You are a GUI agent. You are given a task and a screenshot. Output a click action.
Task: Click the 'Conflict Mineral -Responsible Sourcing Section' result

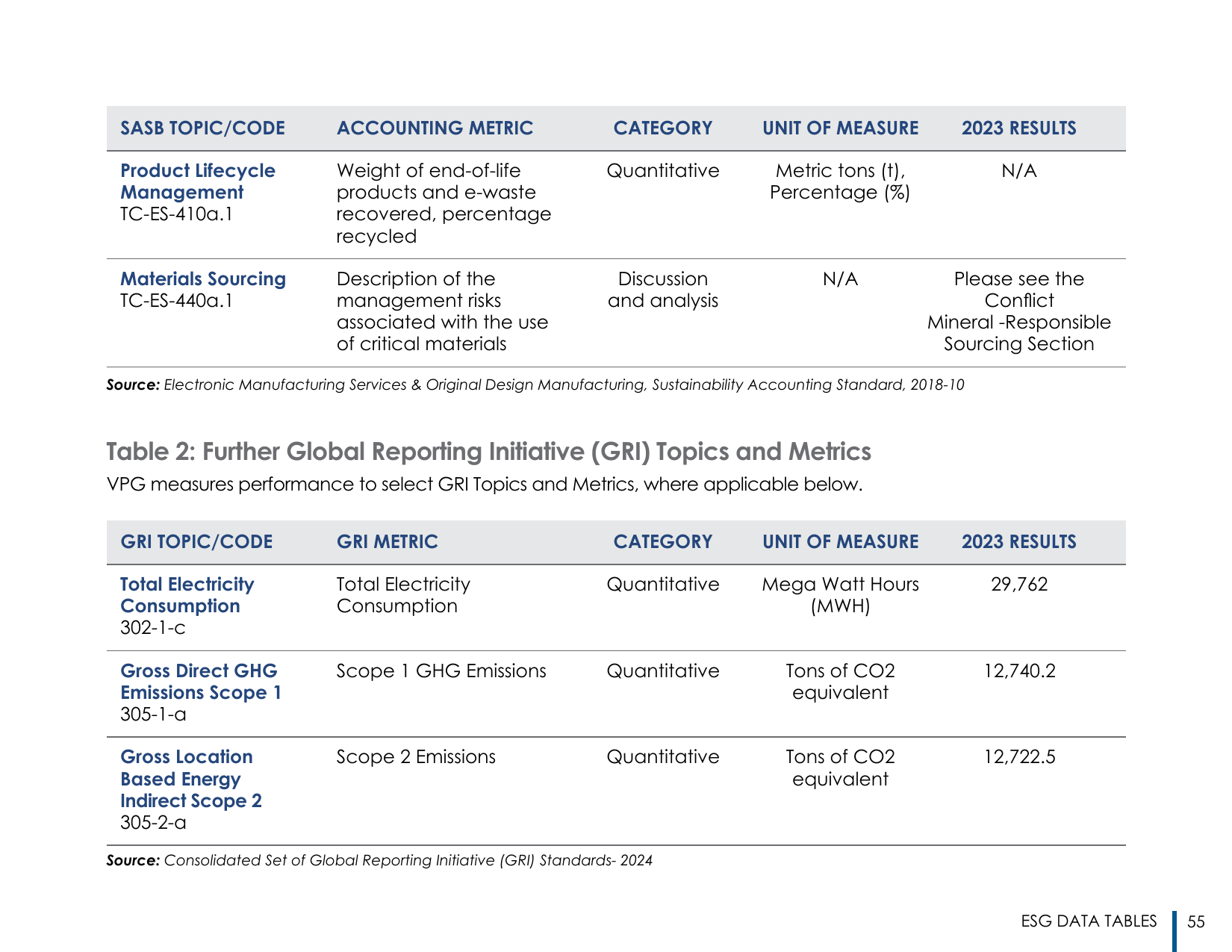[x=1019, y=311]
